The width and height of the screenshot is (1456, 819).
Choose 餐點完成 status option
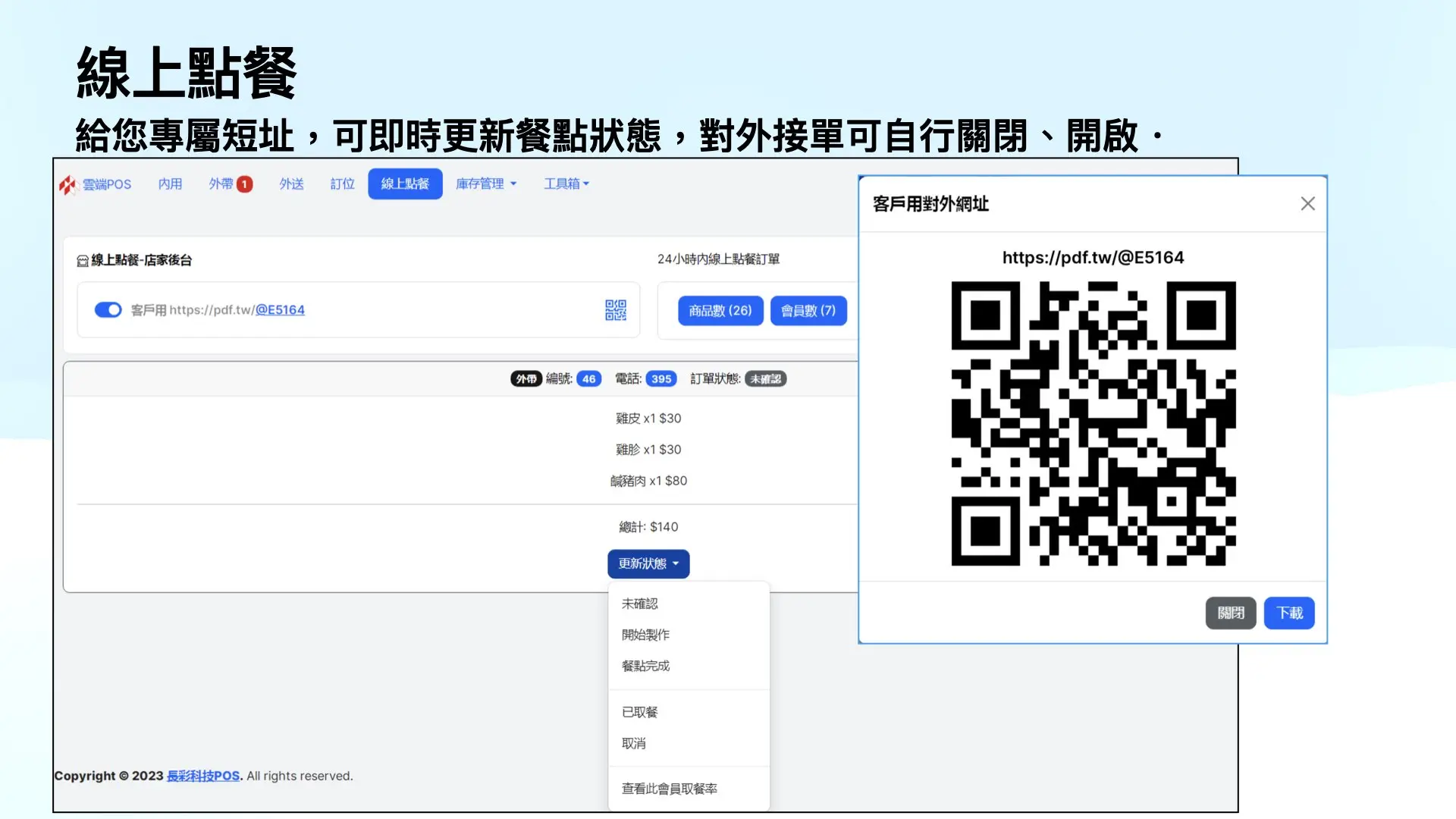tap(645, 666)
